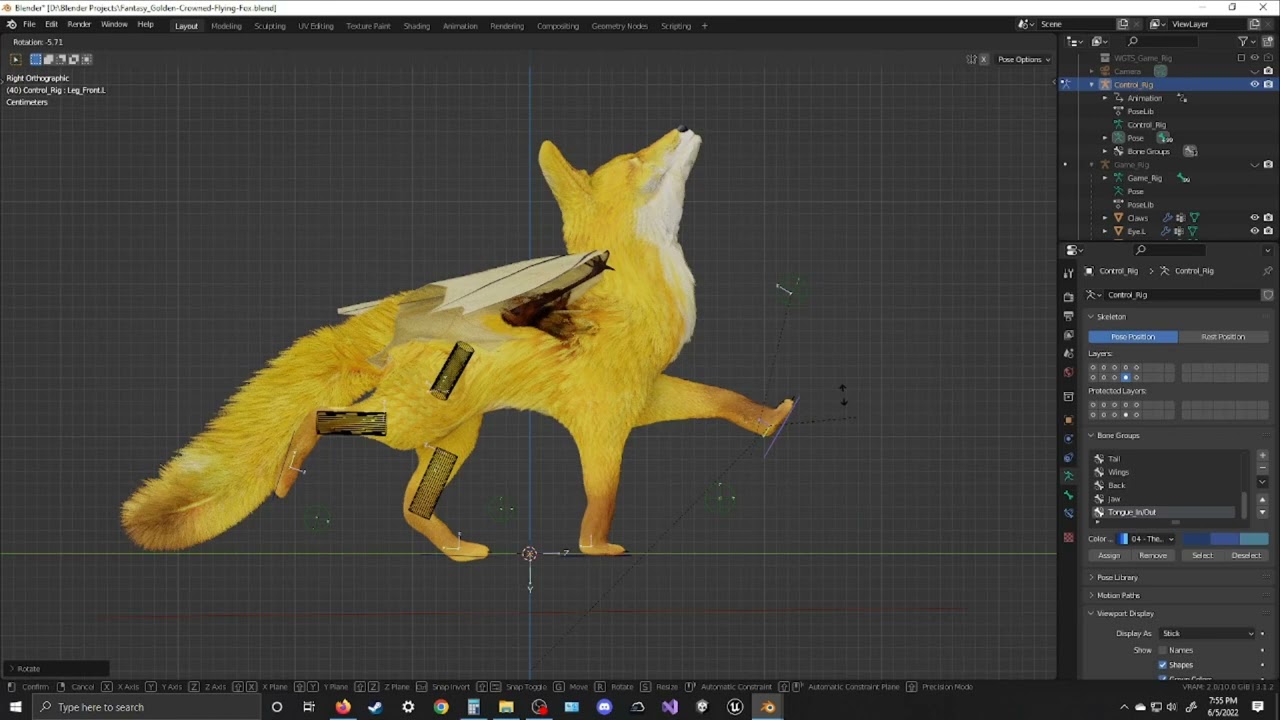Open the Discord taskbar icon
This screenshot has width=1280, height=720.
(604, 707)
